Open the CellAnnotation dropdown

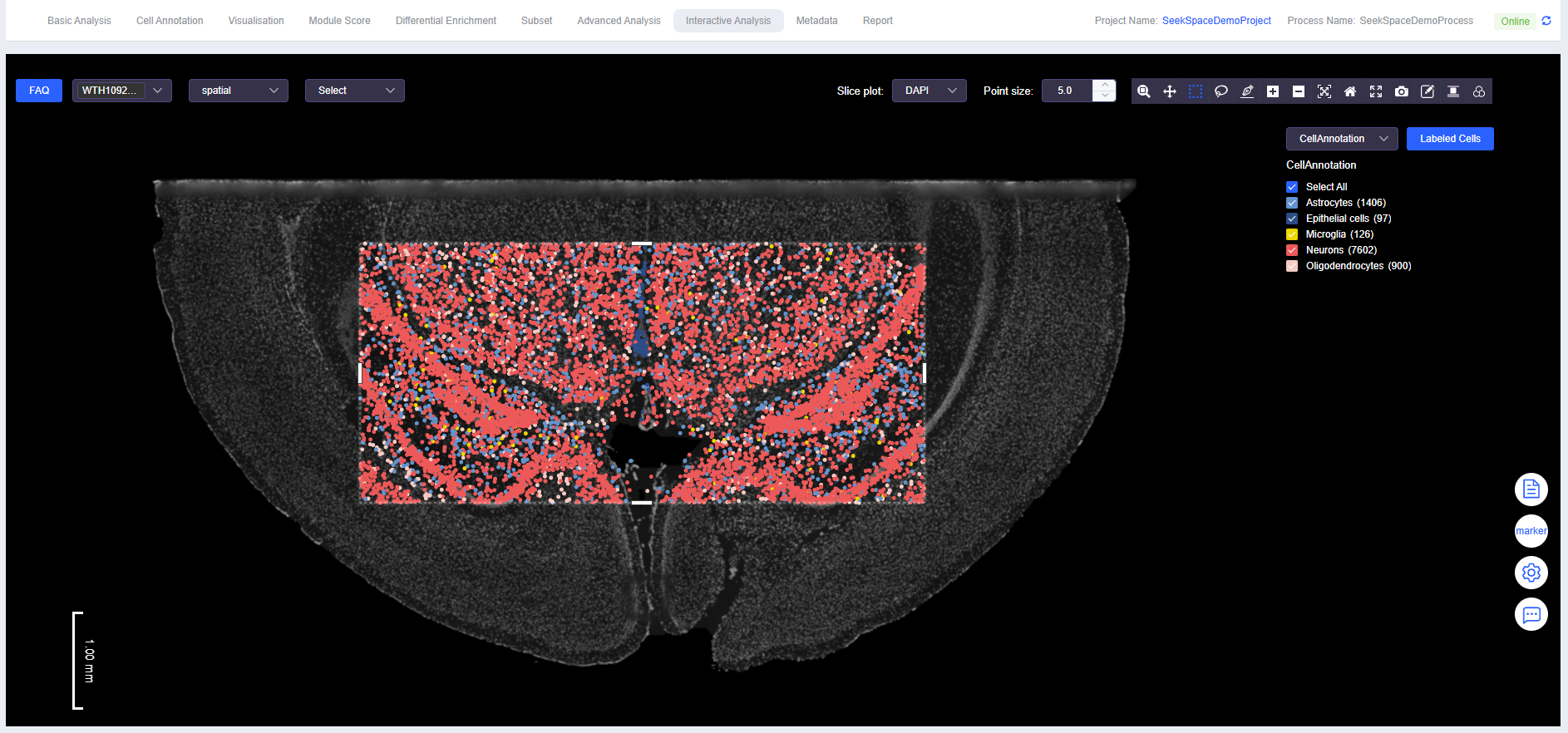coord(1341,139)
